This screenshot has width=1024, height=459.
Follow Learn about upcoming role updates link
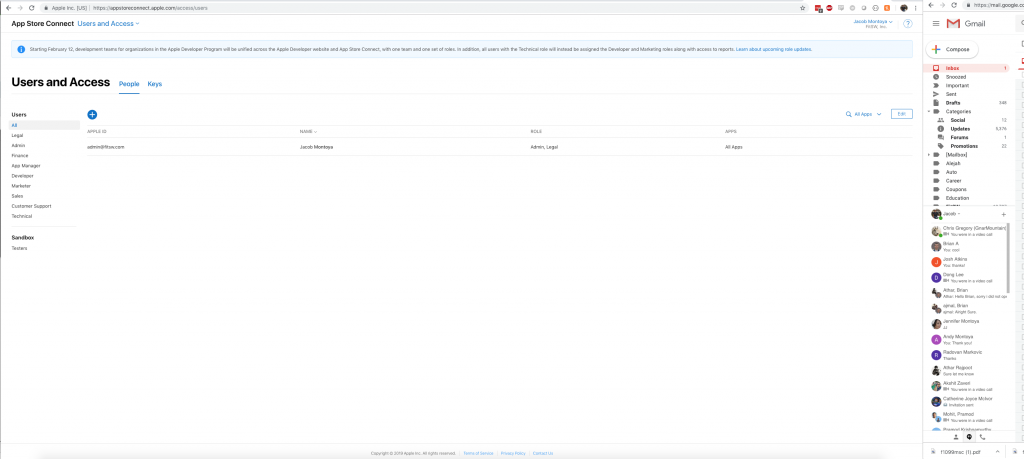[774, 49]
